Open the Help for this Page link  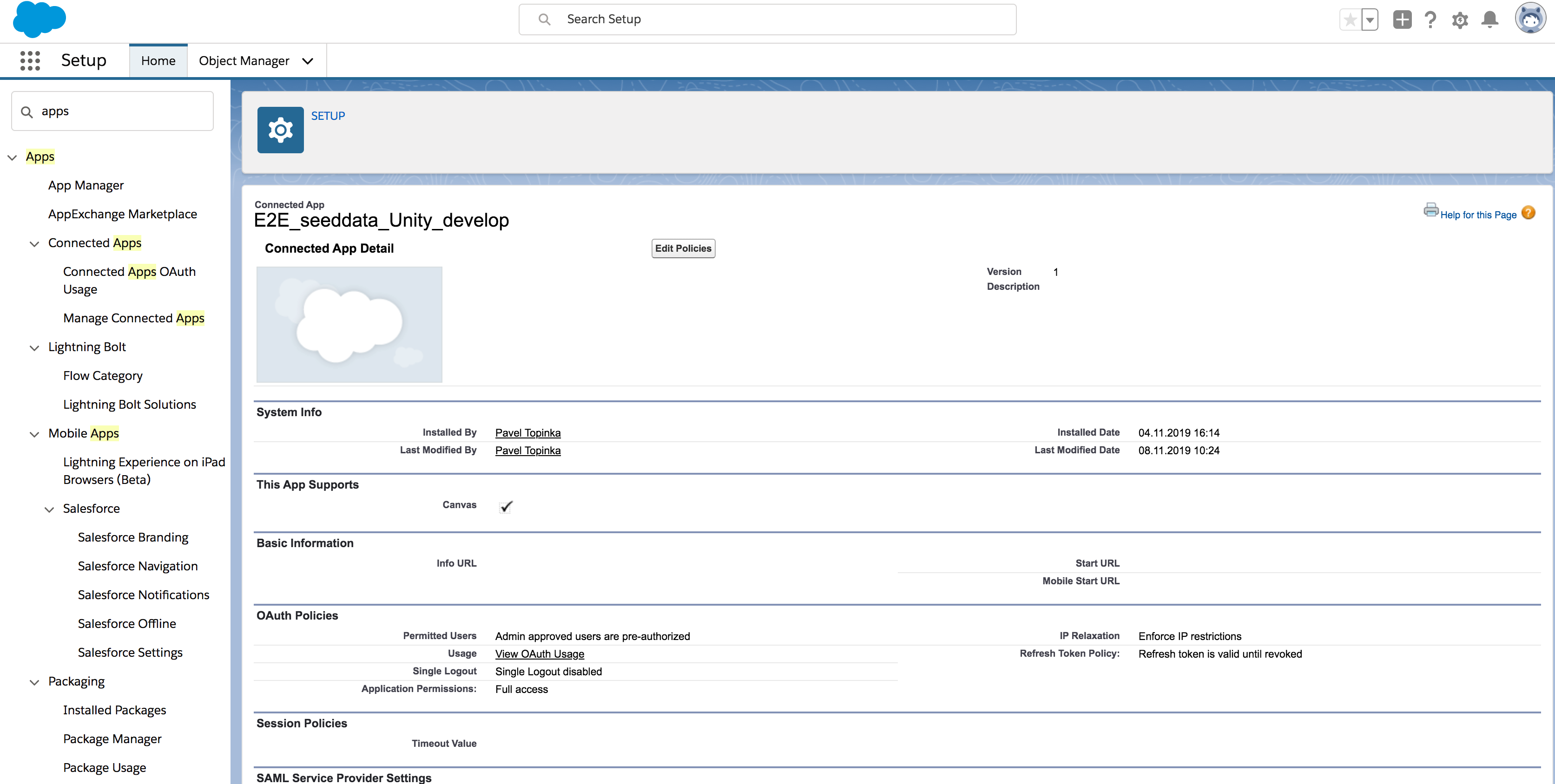coord(1478,215)
